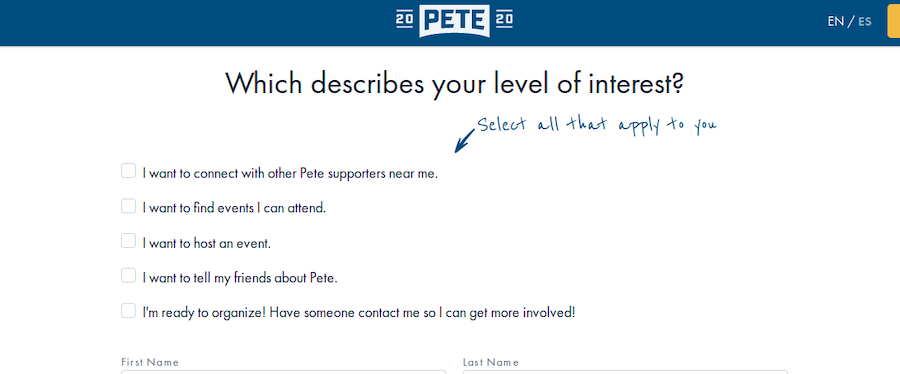Click the PETE banner logo in header
Viewport: 900px width, 374px height.
pos(455,21)
